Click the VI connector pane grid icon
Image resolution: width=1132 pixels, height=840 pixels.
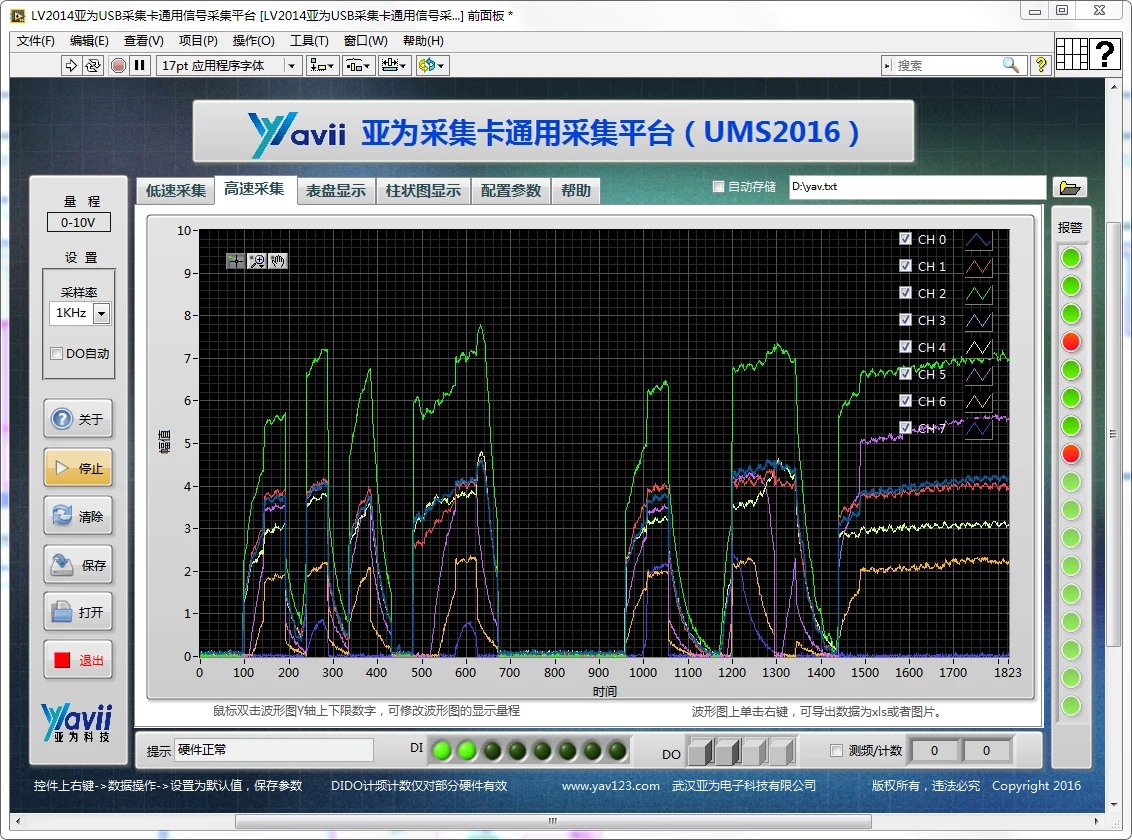tap(1071, 53)
